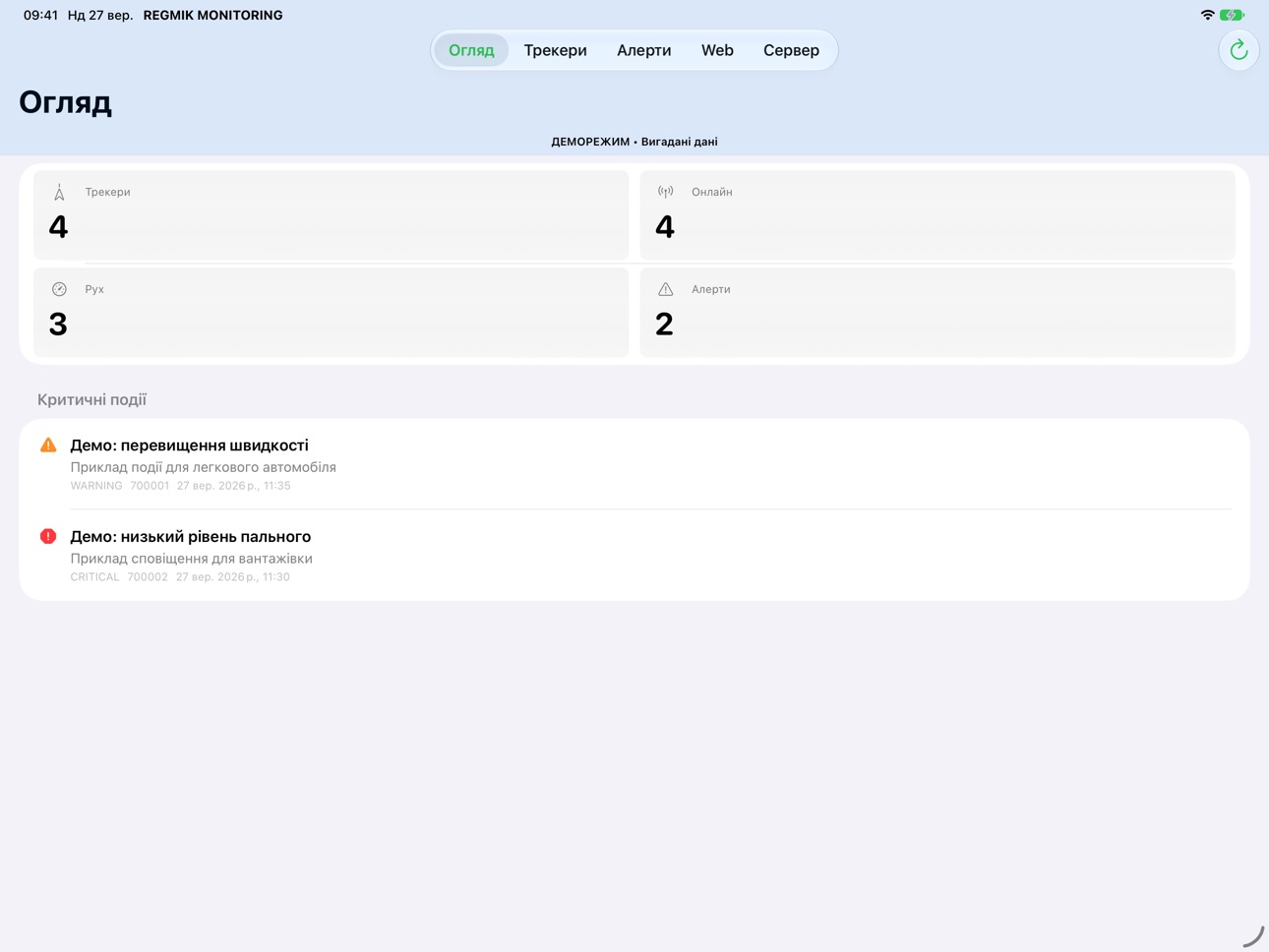Click the Трекери count value 4
1269x952 pixels.
click(58, 227)
